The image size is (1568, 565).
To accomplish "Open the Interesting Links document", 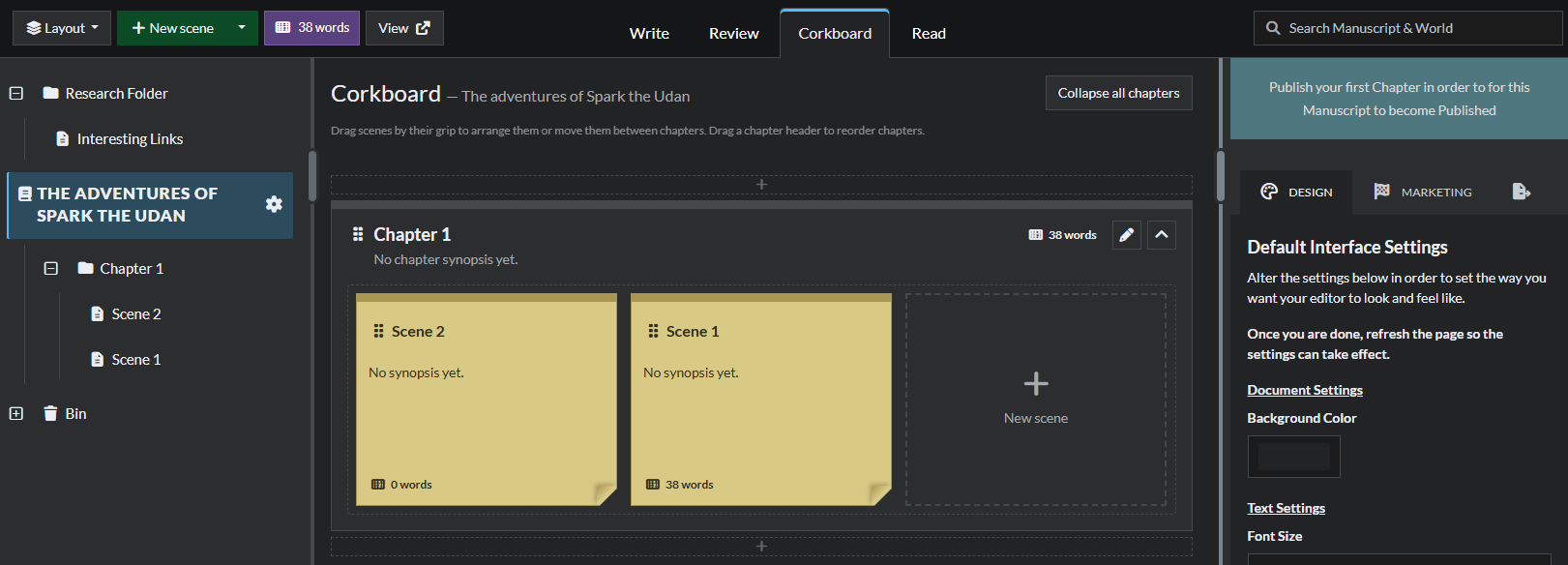I will point(130,139).
